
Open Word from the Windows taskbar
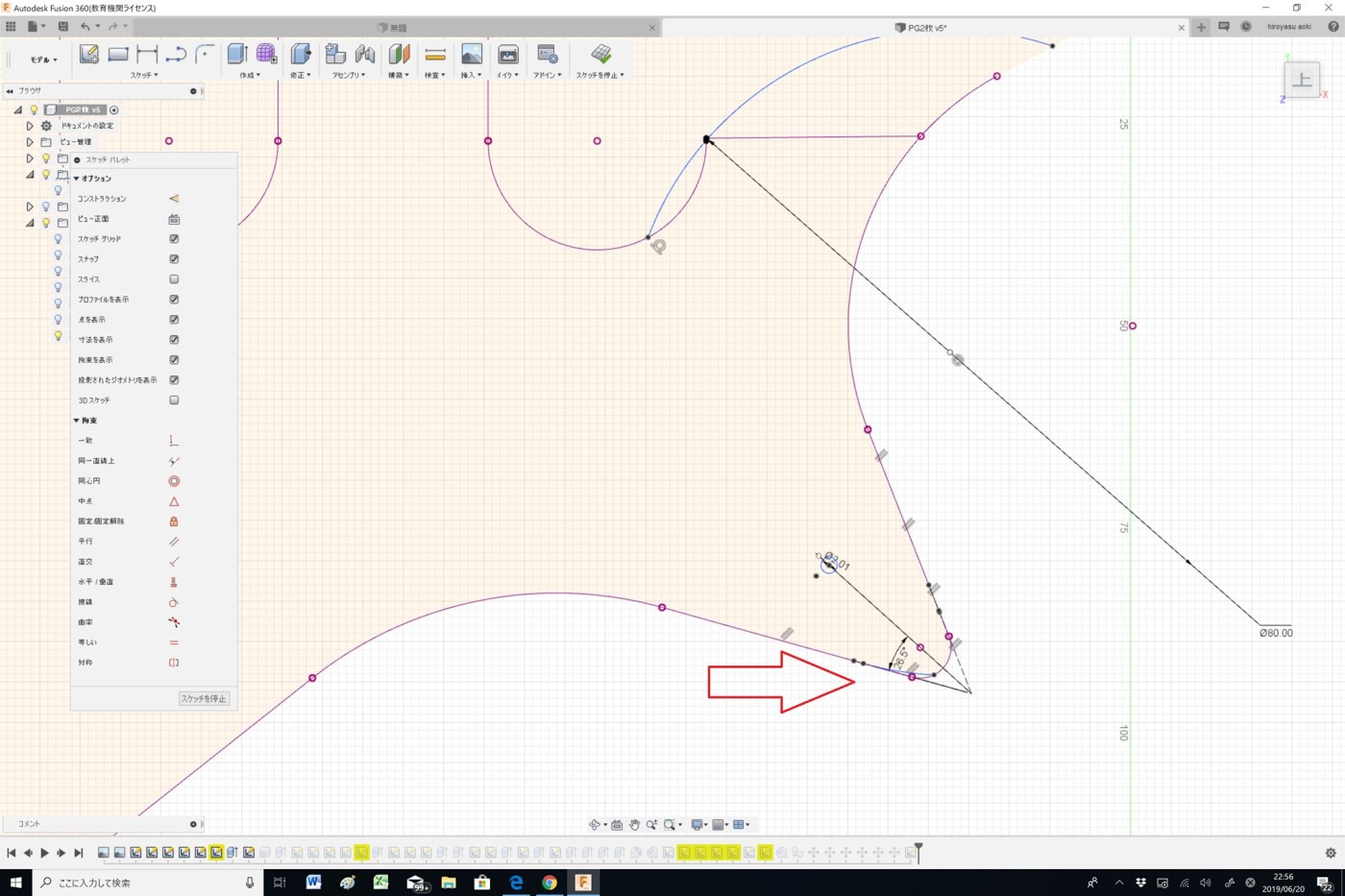point(313,882)
